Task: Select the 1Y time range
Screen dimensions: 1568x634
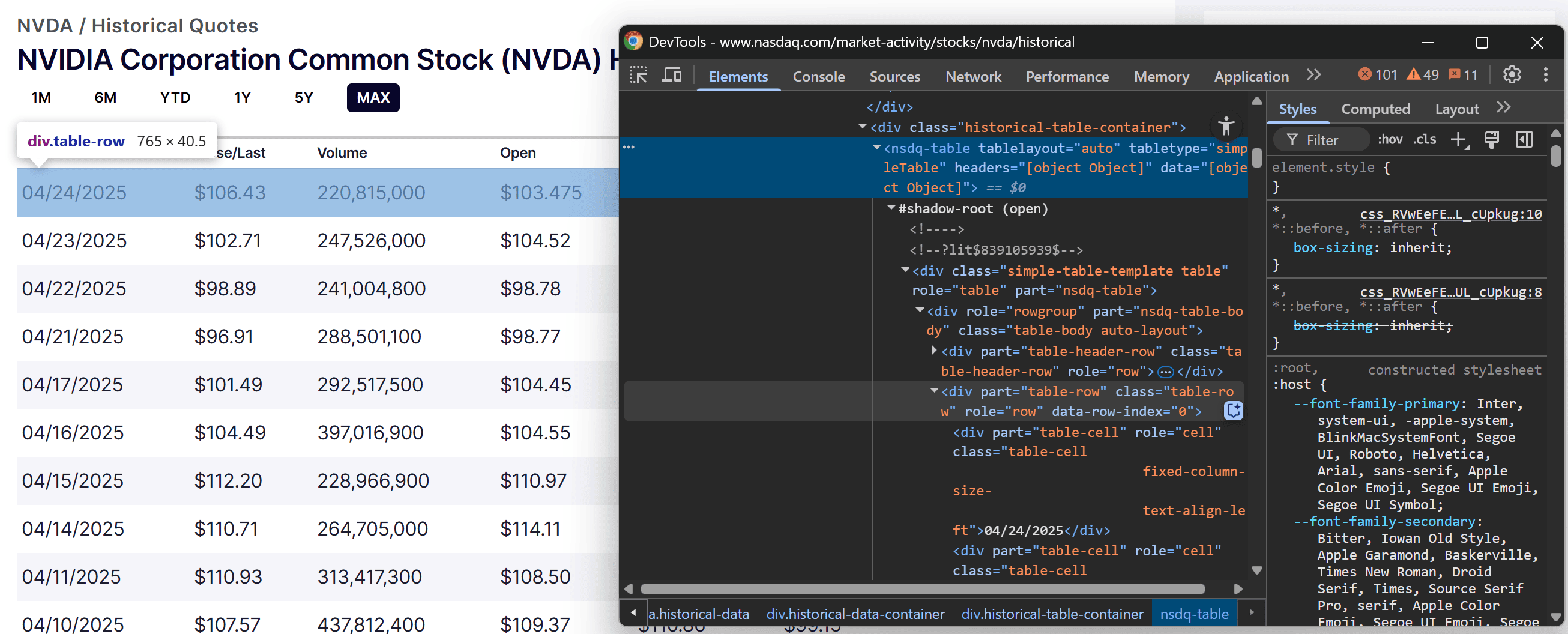Action: pyautogui.click(x=243, y=97)
